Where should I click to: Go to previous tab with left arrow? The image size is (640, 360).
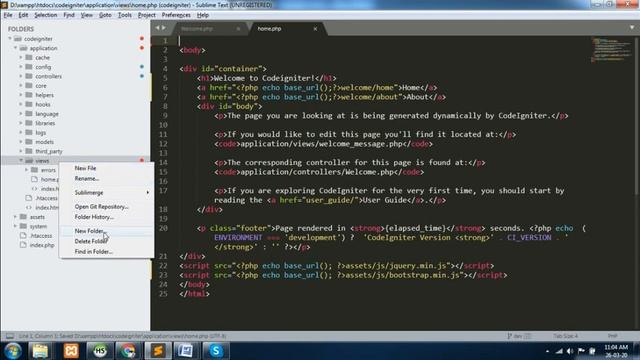pos(157,28)
